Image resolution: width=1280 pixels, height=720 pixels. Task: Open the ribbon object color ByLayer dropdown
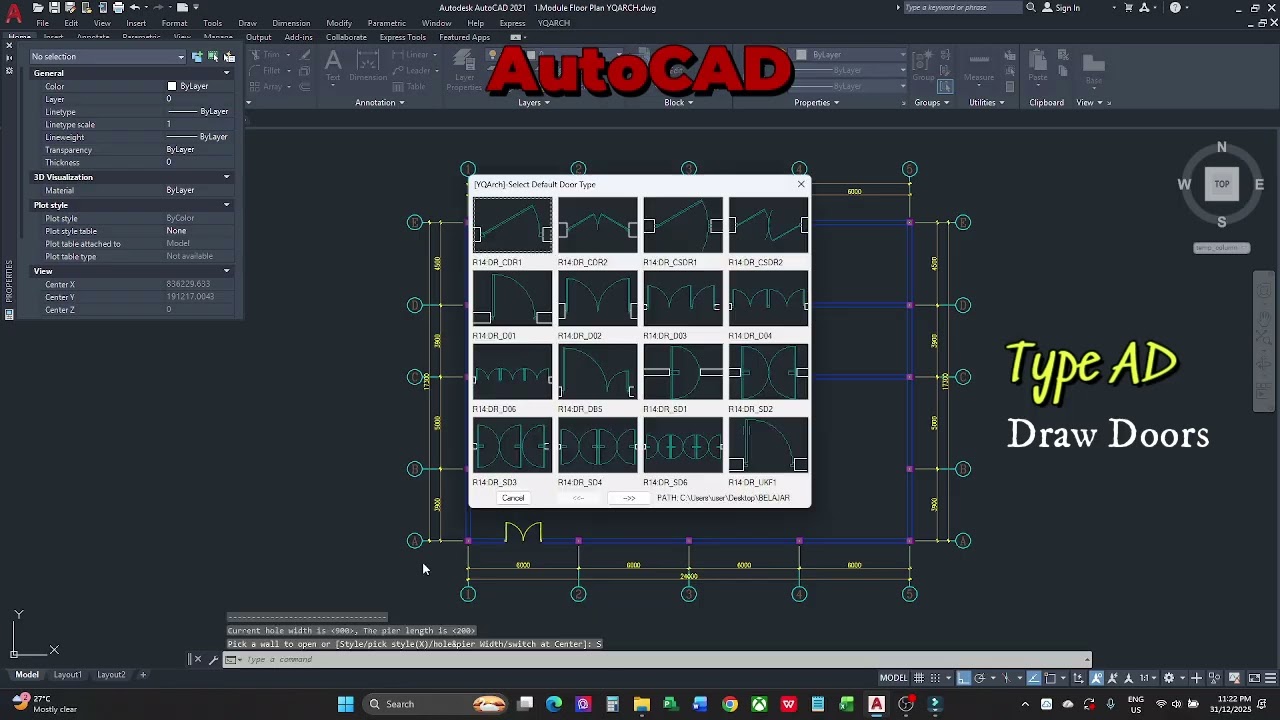[851, 54]
